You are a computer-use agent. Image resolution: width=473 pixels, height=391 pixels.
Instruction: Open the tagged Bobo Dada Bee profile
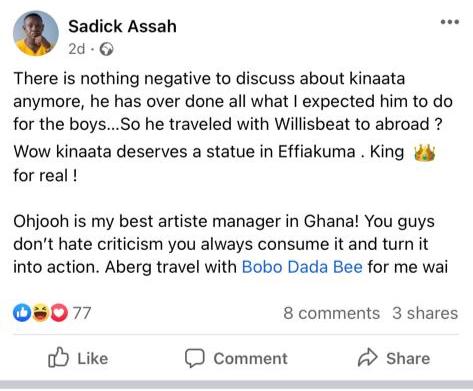tap(302, 267)
